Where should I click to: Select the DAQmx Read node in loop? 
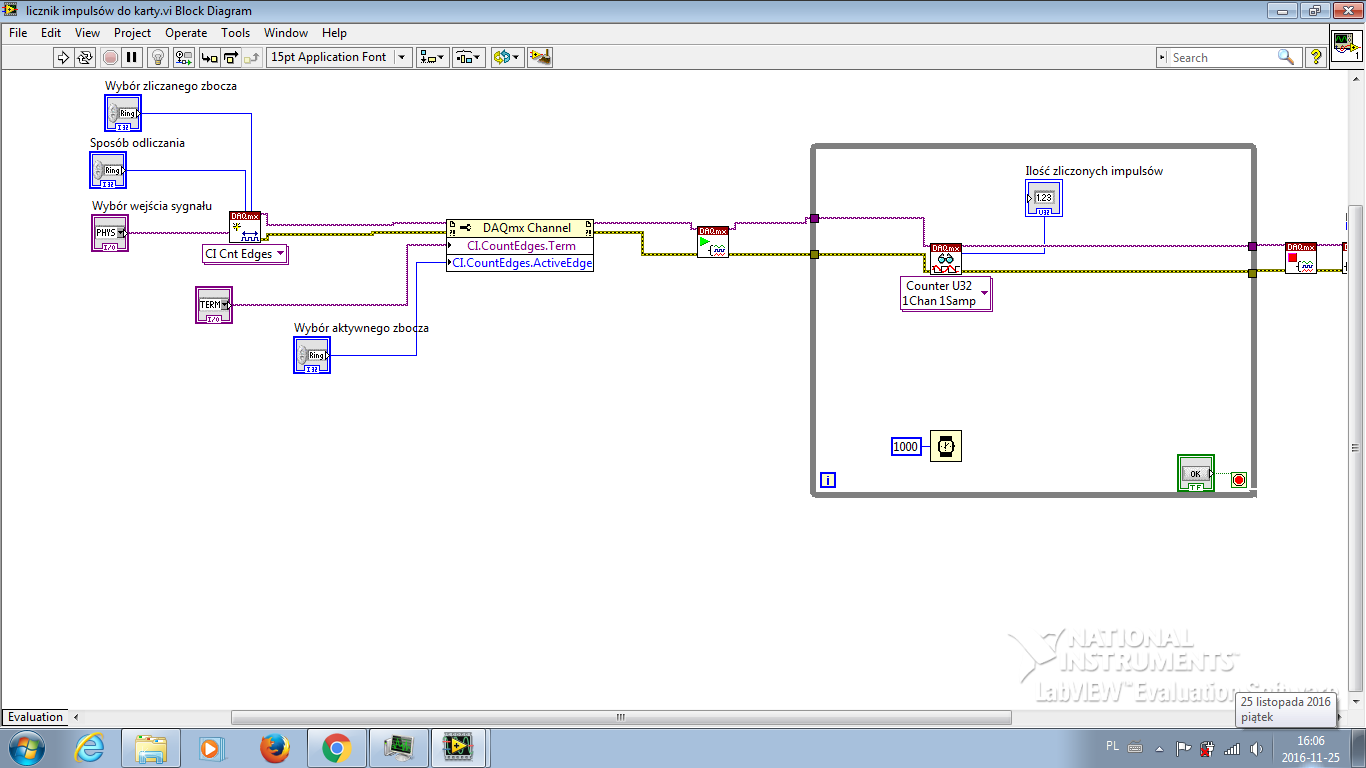click(946, 259)
